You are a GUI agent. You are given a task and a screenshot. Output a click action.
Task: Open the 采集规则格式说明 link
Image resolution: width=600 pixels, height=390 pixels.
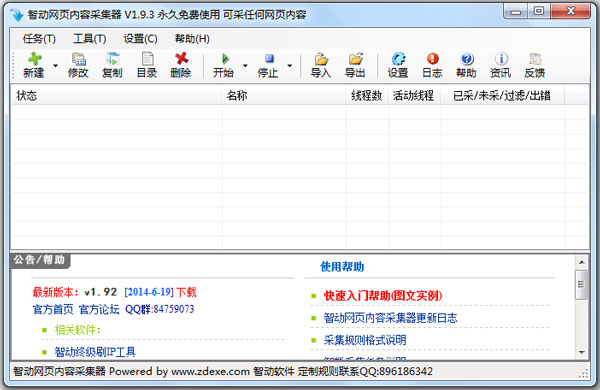click(365, 340)
